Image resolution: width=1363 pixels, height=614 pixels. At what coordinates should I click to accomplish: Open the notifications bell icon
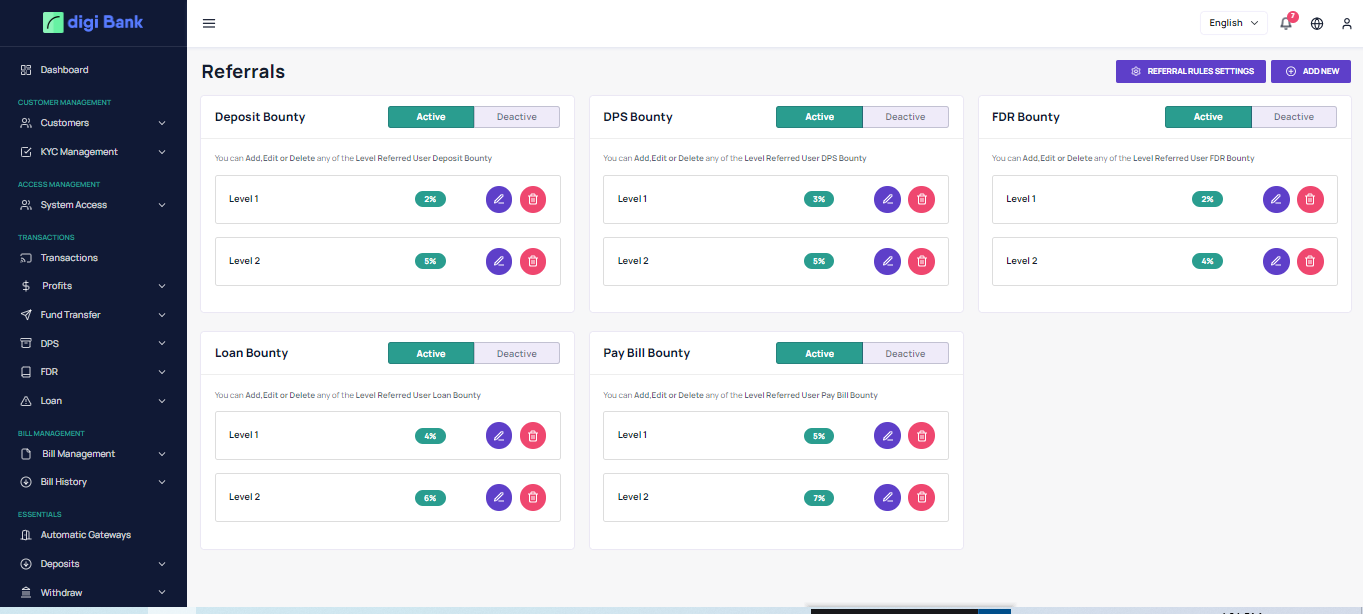[x=1286, y=23]
